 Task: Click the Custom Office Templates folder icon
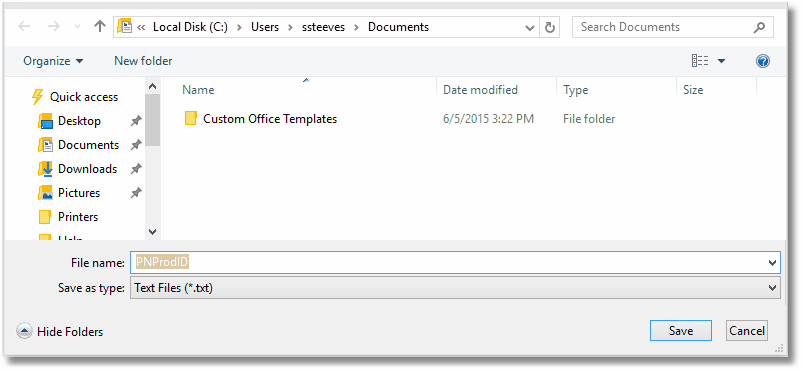(x=191, y=119)
